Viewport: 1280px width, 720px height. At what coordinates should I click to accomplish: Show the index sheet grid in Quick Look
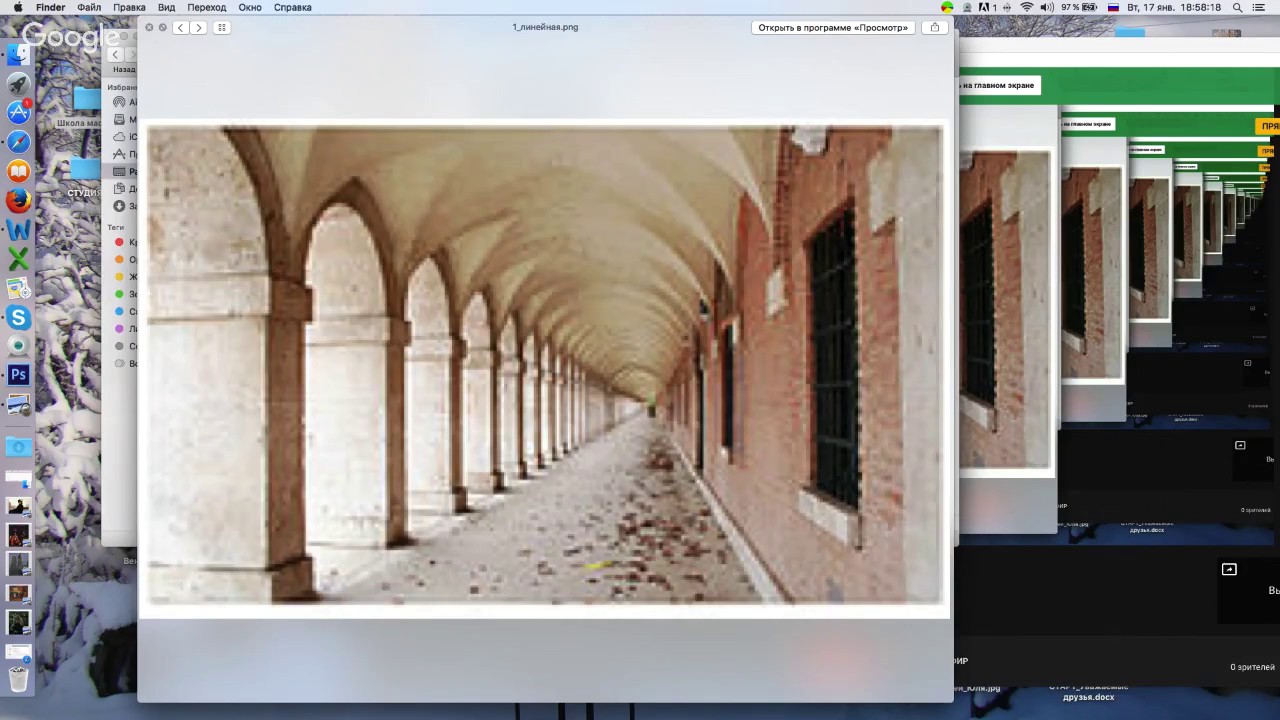tap(222, 27)
